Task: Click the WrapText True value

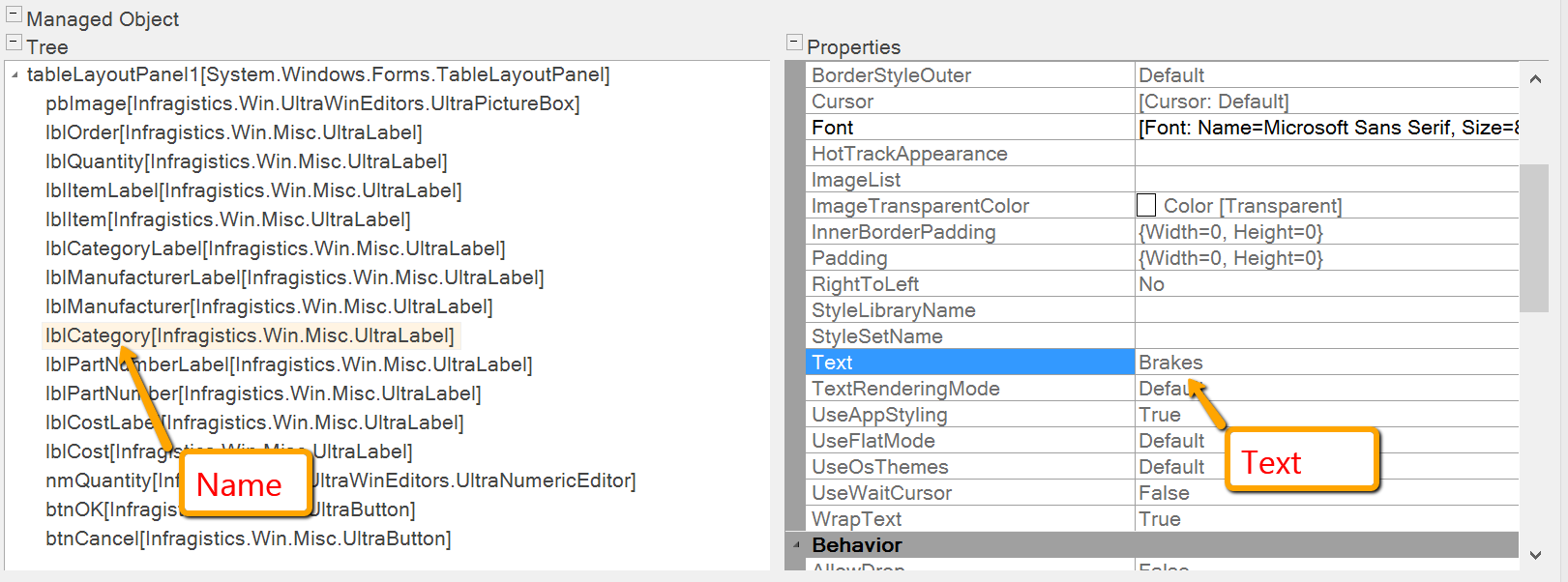Action: 1160,519
